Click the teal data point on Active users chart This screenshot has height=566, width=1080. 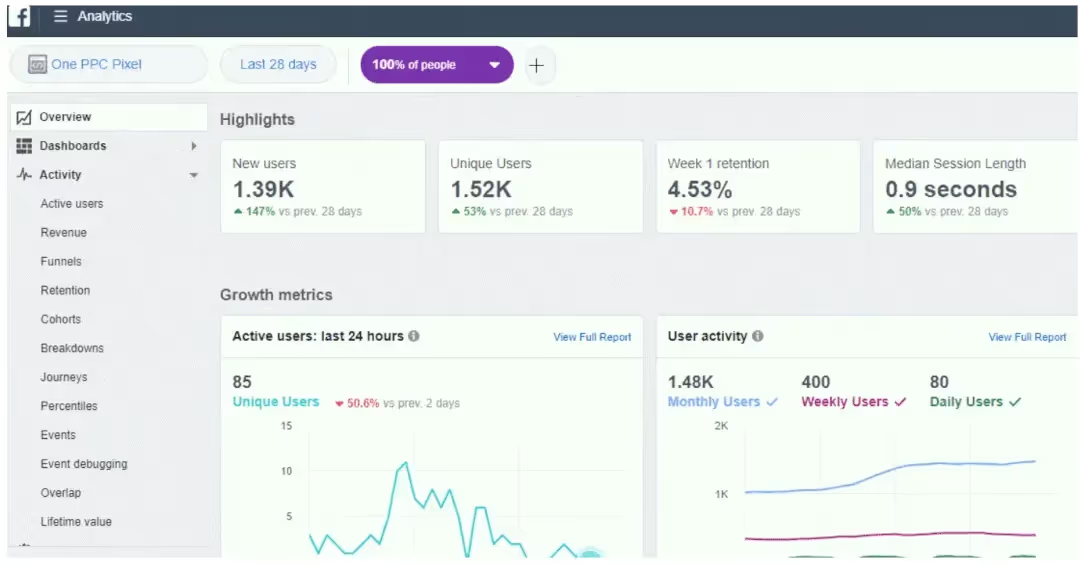[590, 554]
